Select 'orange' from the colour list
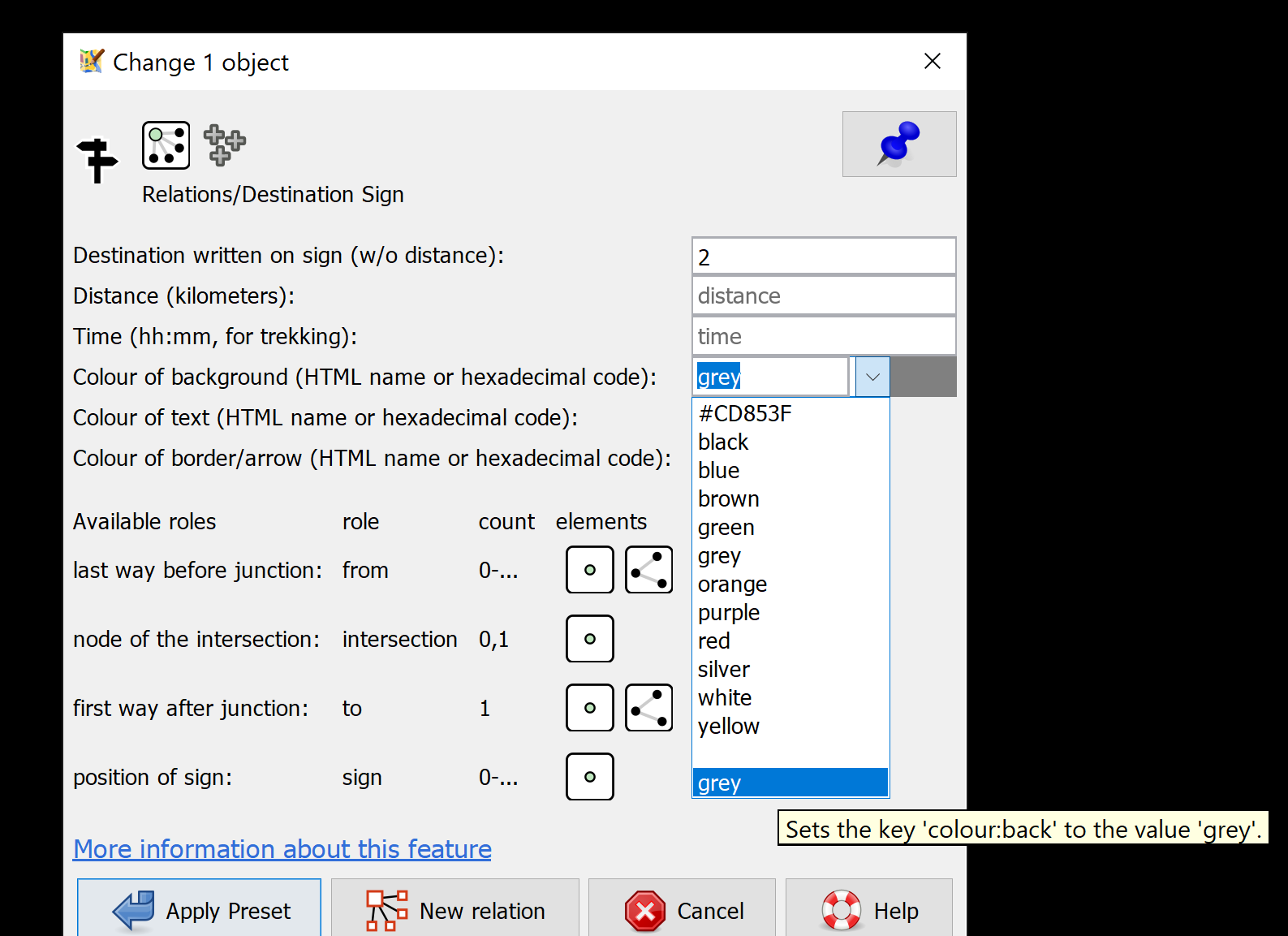Screen dimensions: 1288x936 pos(732,584)
